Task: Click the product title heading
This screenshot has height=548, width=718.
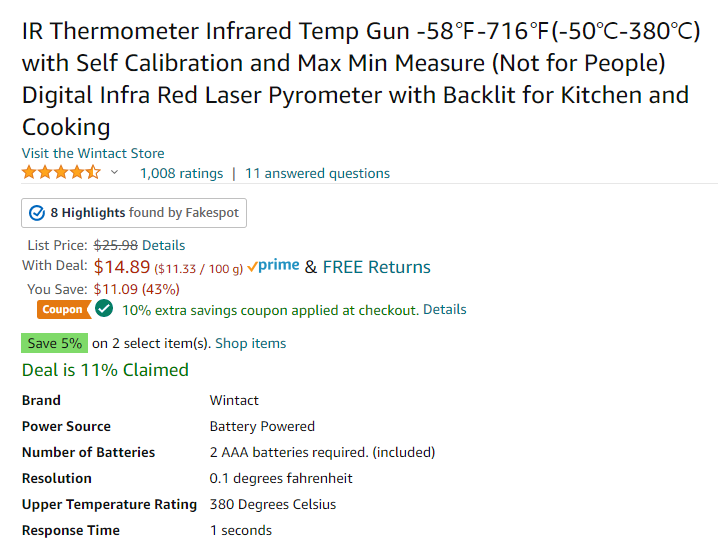Action: (361, 79)
